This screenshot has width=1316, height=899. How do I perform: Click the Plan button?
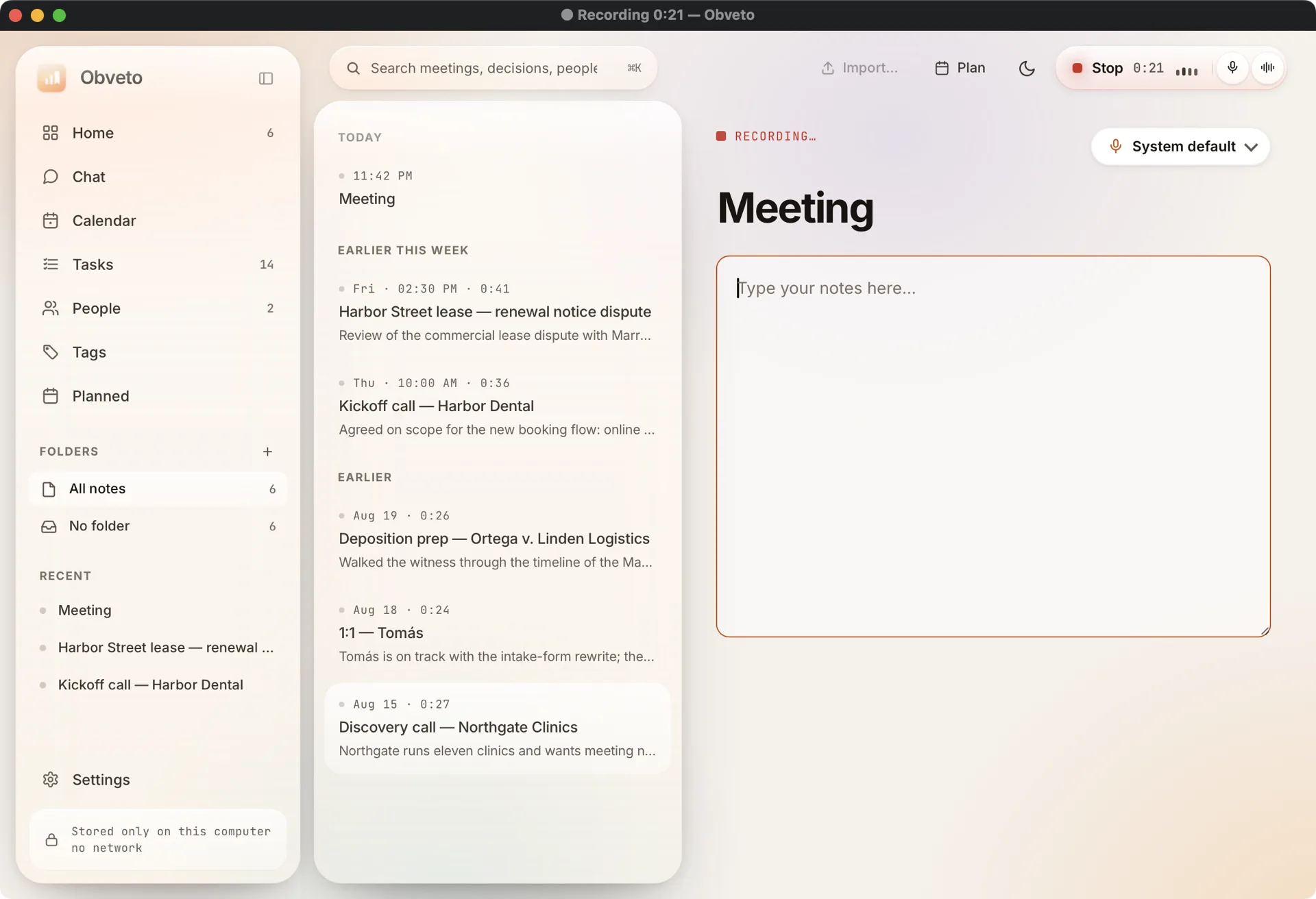tap(960, 68)
